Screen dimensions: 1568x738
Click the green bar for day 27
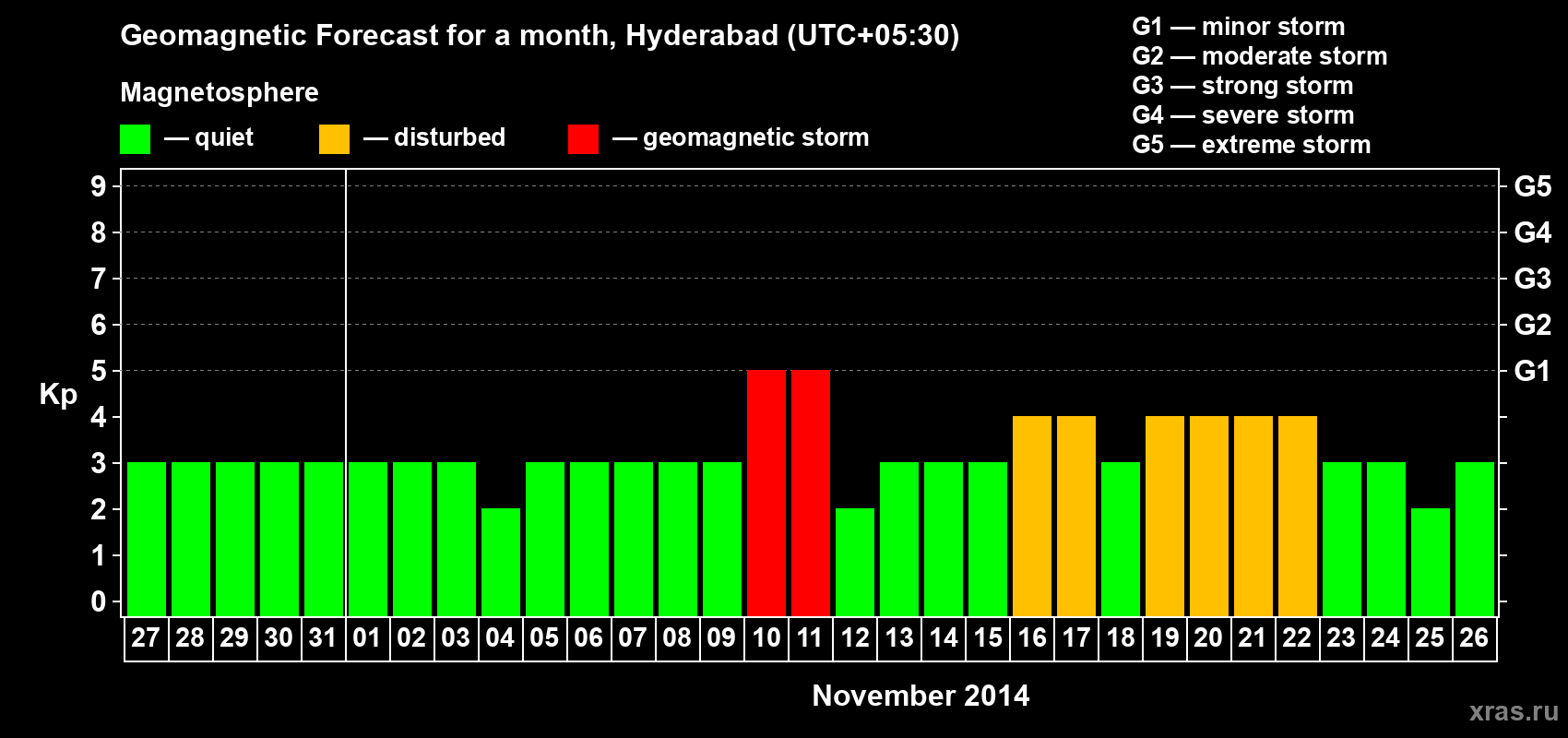pyautogui.click(x=147, y=539)
